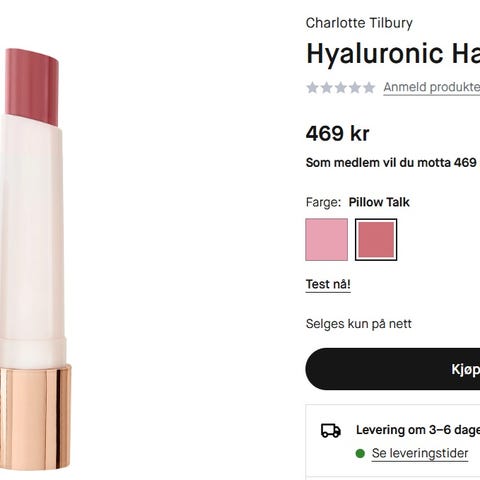The width and height of the screenshot is (480, 480).
Task: Click the 'Som medlem' membership text
Action: (393, 163)
